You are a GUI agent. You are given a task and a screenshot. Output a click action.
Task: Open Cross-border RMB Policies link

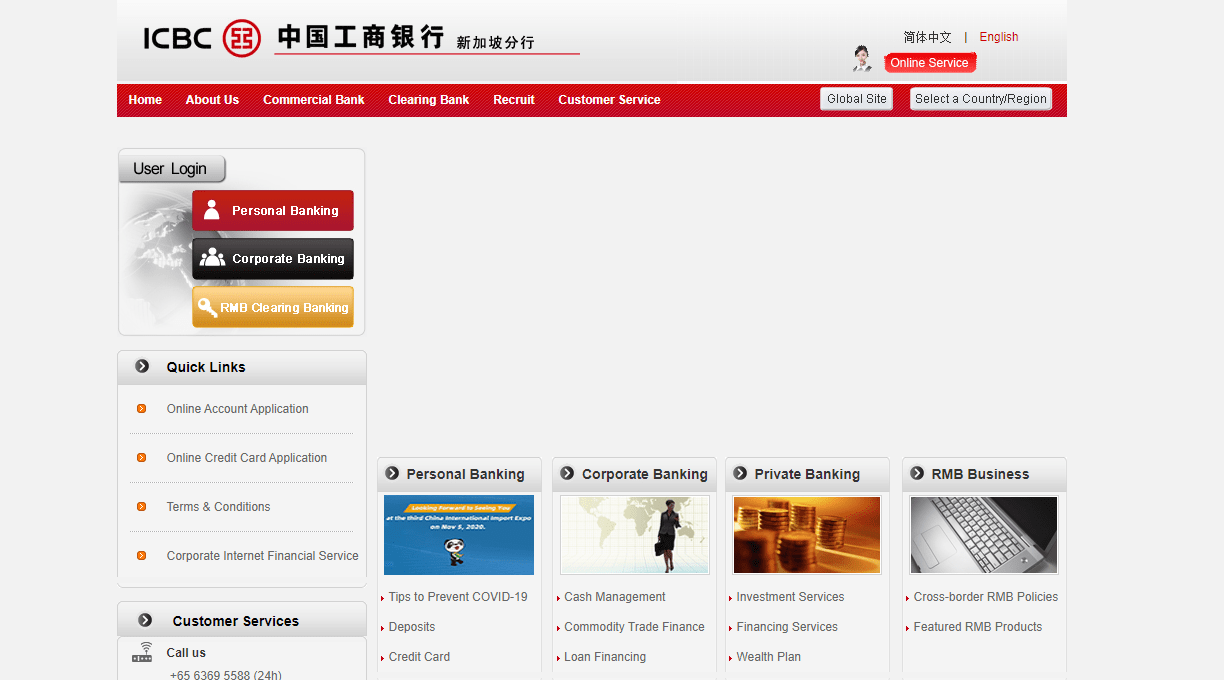986,597
